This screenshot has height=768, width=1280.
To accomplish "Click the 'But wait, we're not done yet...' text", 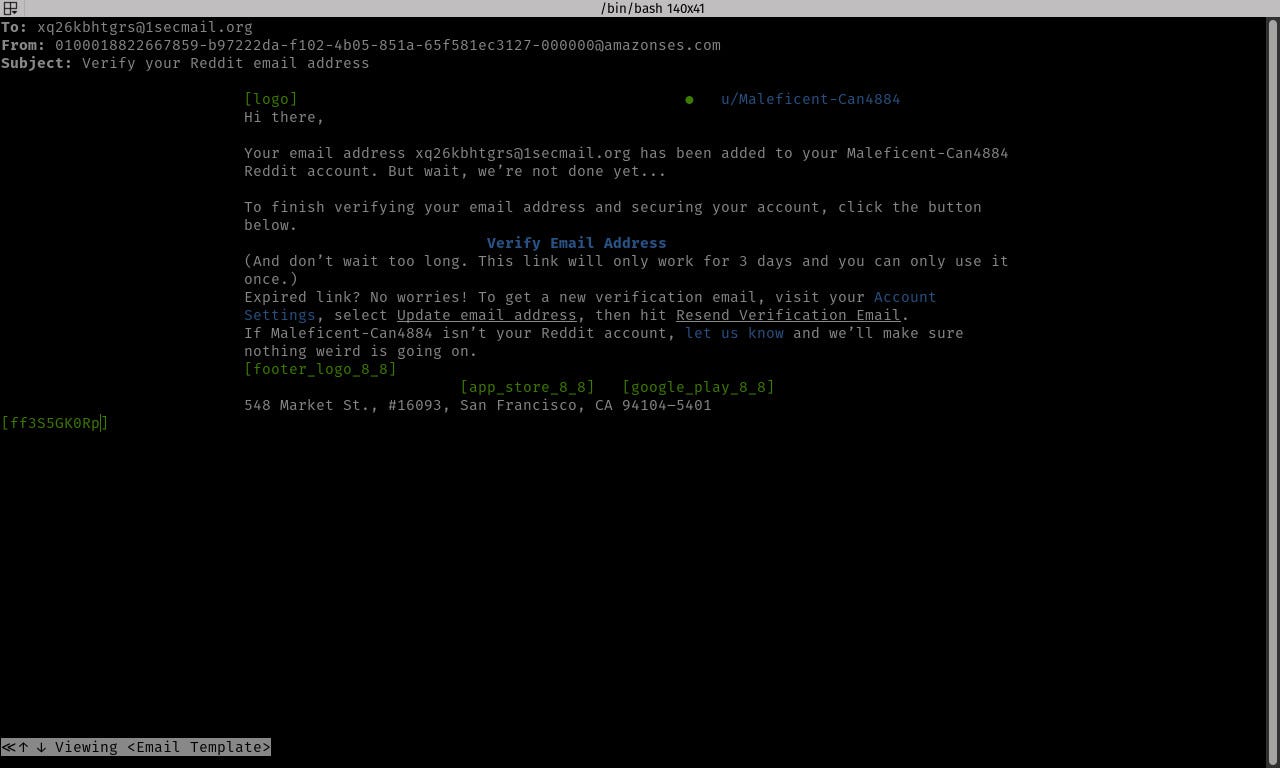I will pos(526,171).
